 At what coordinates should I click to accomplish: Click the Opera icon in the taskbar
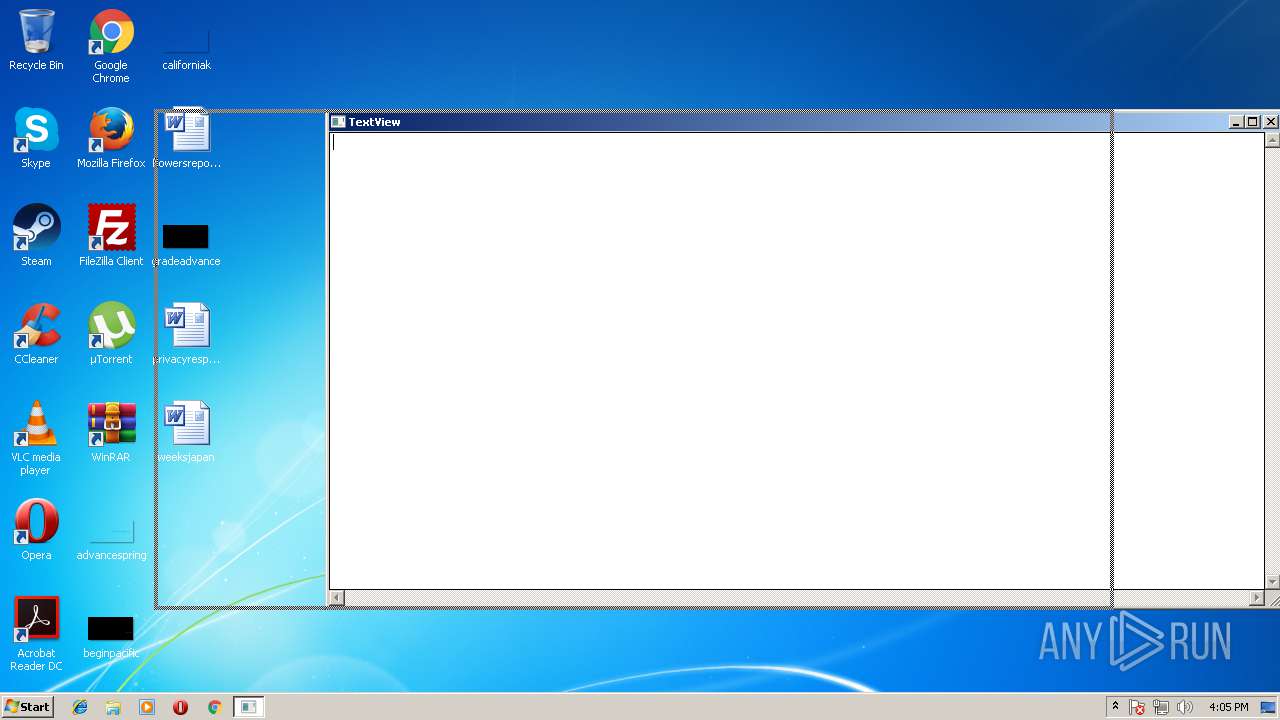coord(180,707)
